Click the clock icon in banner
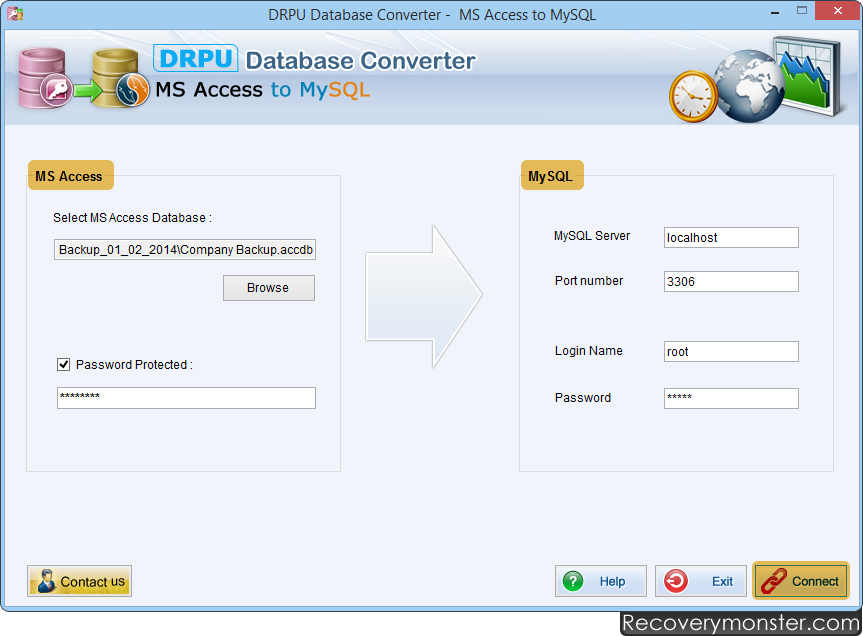 coord(693,96)
